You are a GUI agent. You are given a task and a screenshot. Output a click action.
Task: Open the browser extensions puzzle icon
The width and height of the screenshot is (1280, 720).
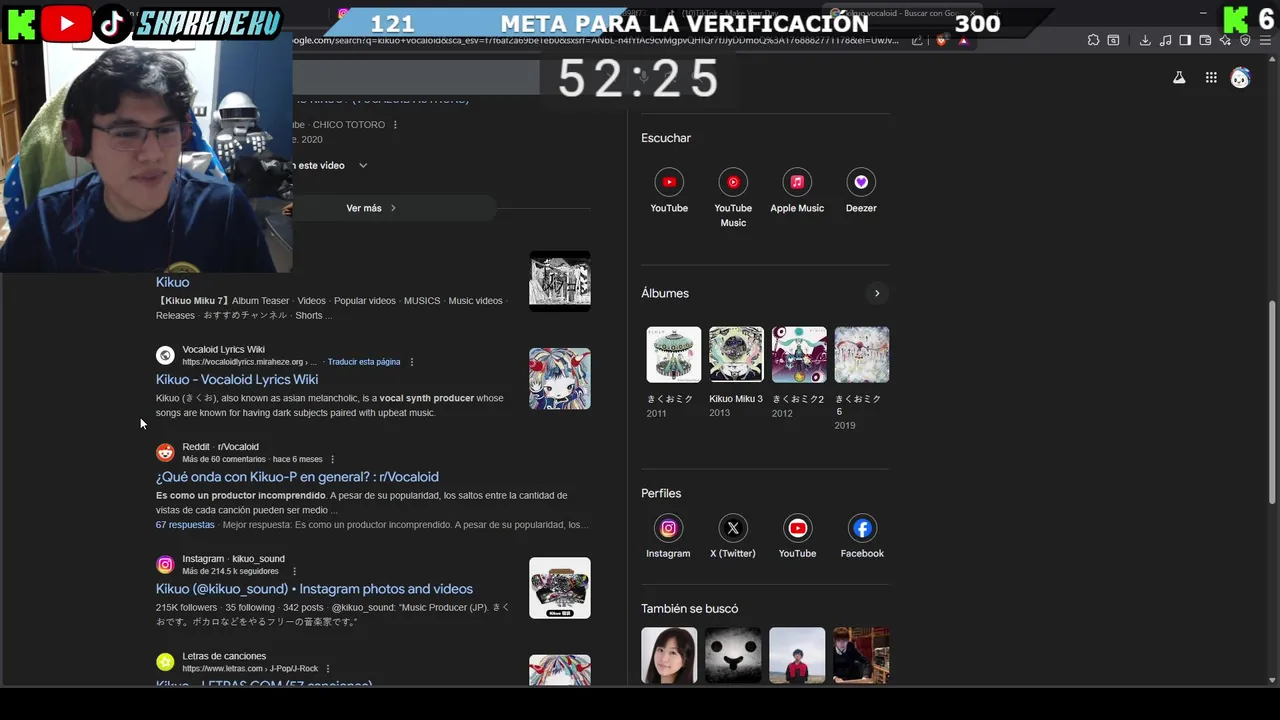point(1093,40)
